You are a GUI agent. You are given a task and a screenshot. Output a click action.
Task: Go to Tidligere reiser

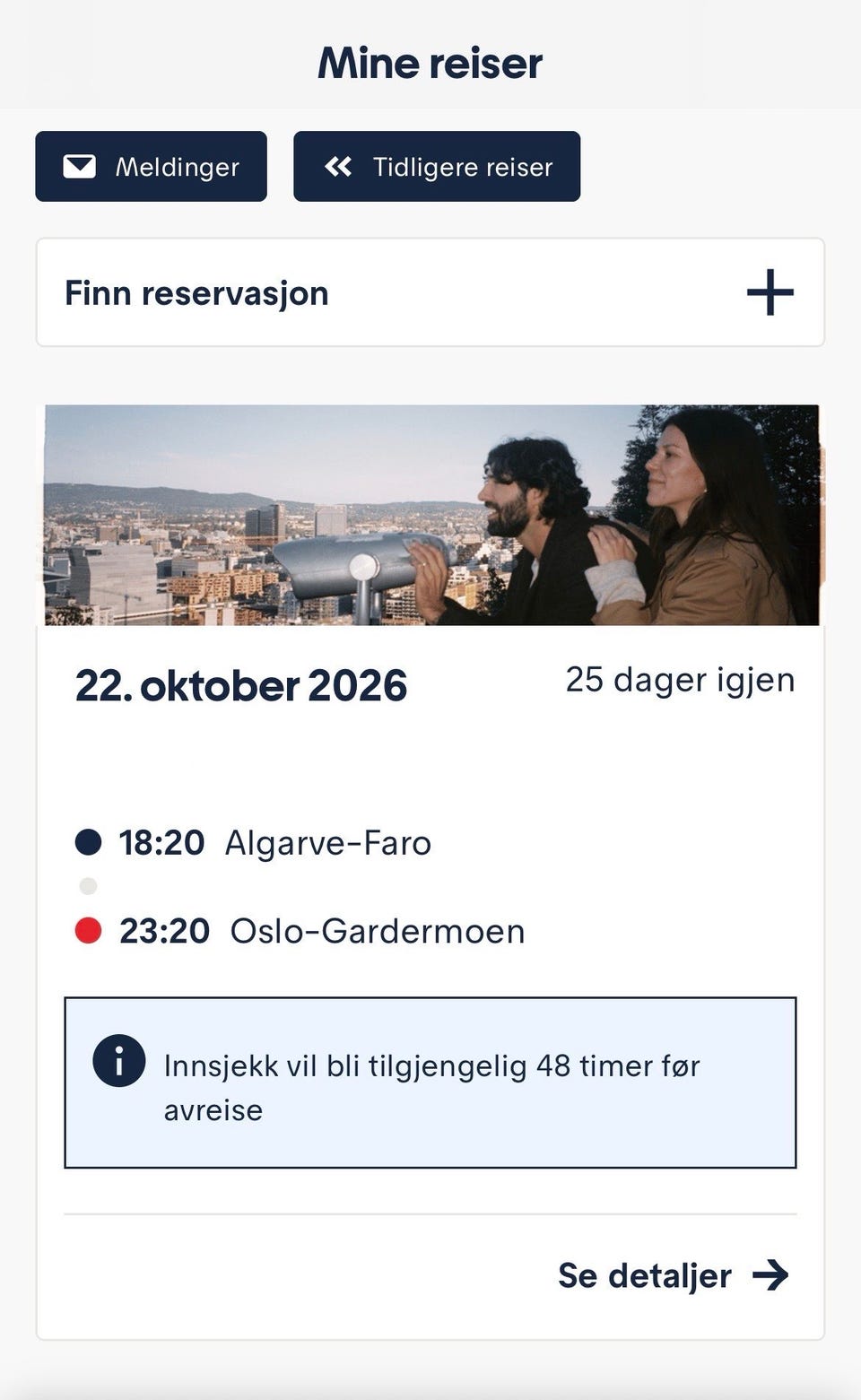tap(437, 167)
